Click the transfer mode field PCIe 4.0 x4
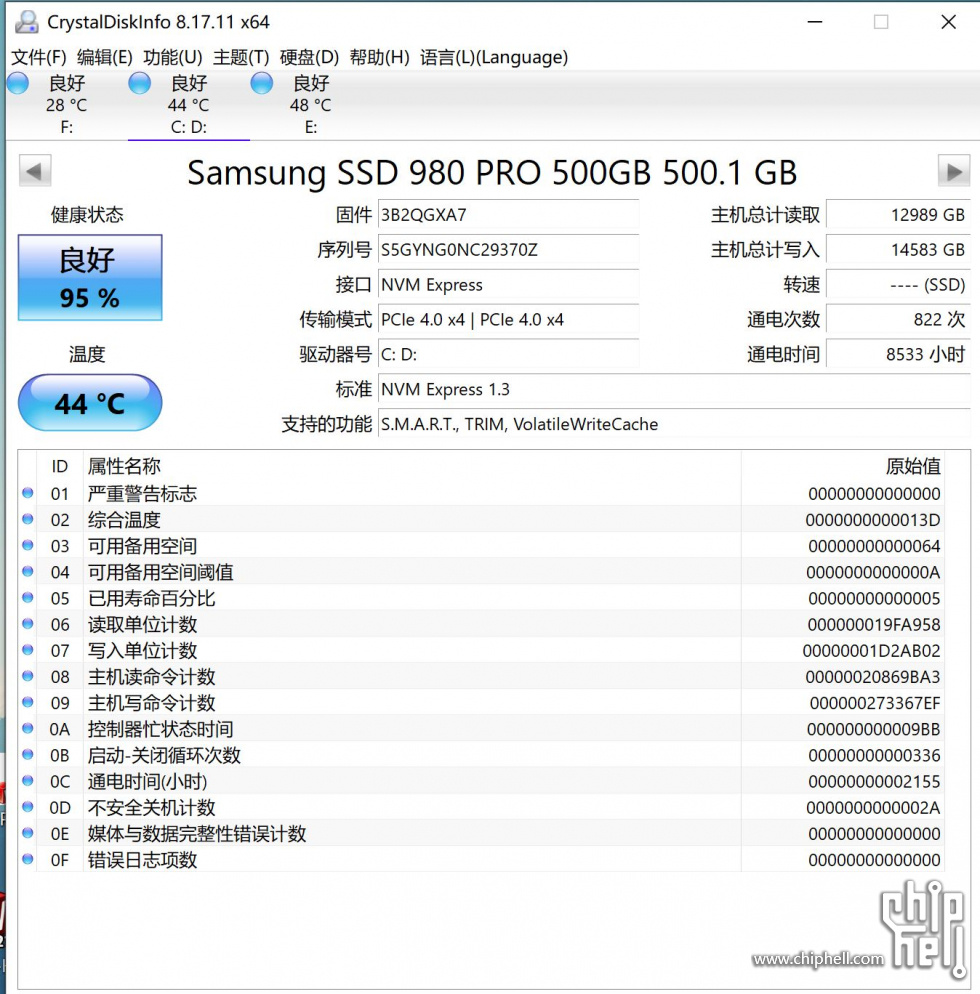980x994 pixels. [x=508, y=320]
